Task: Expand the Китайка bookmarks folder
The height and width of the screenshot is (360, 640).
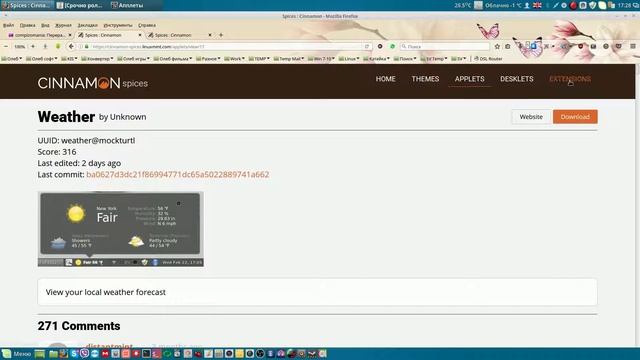Action: pyautogui.click(x=376, y=59)
